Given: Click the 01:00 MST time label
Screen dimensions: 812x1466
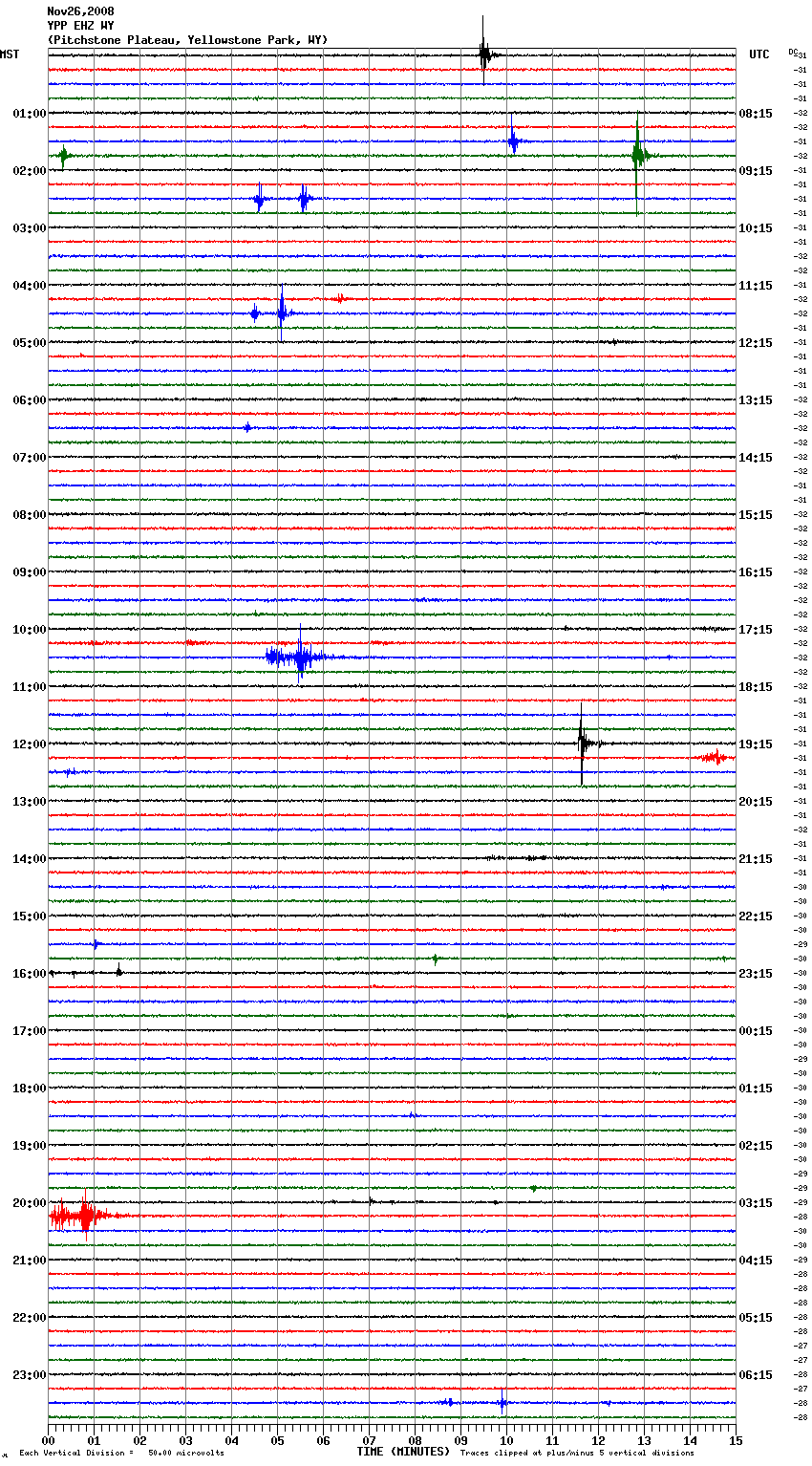Looking at the screenshot, I should click(30, 114).
